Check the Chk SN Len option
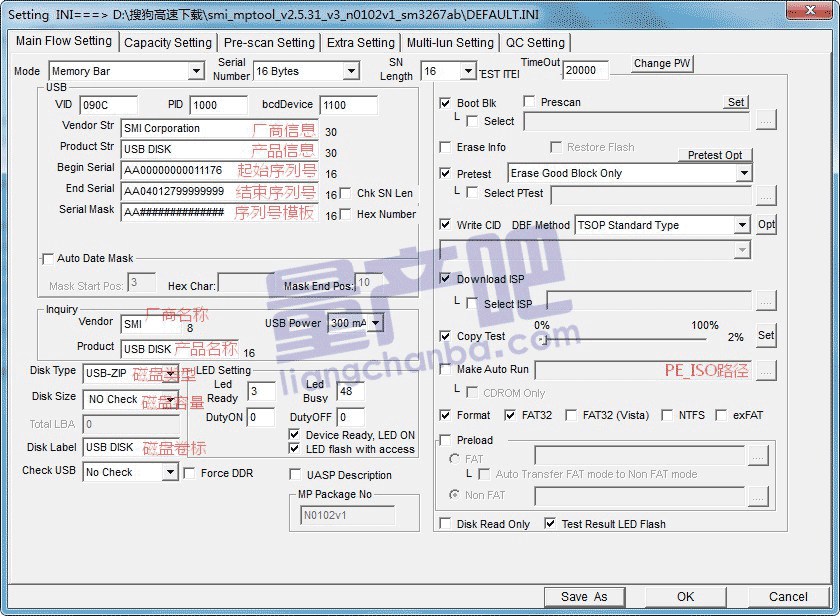 pyautogui.click(x=346, y=193)
